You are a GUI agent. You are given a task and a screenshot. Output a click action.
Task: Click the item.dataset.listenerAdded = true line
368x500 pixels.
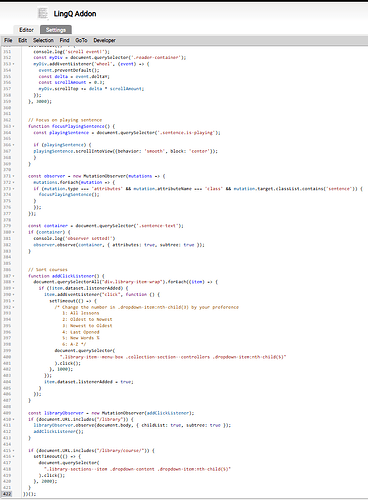pyautogui.click(x=89, y=382)
